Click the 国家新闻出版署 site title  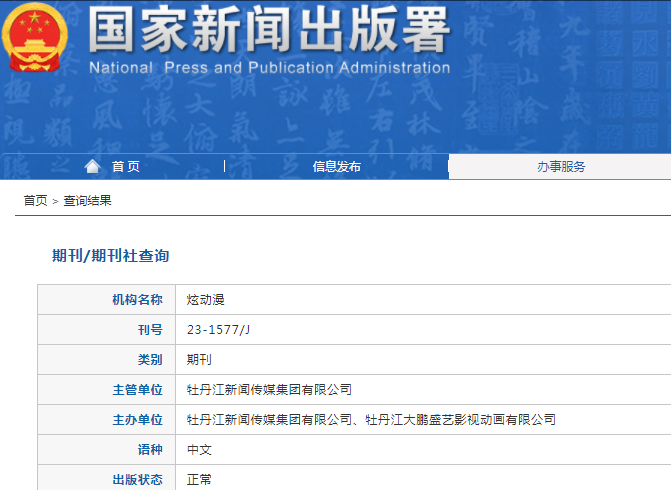[269, 30]
